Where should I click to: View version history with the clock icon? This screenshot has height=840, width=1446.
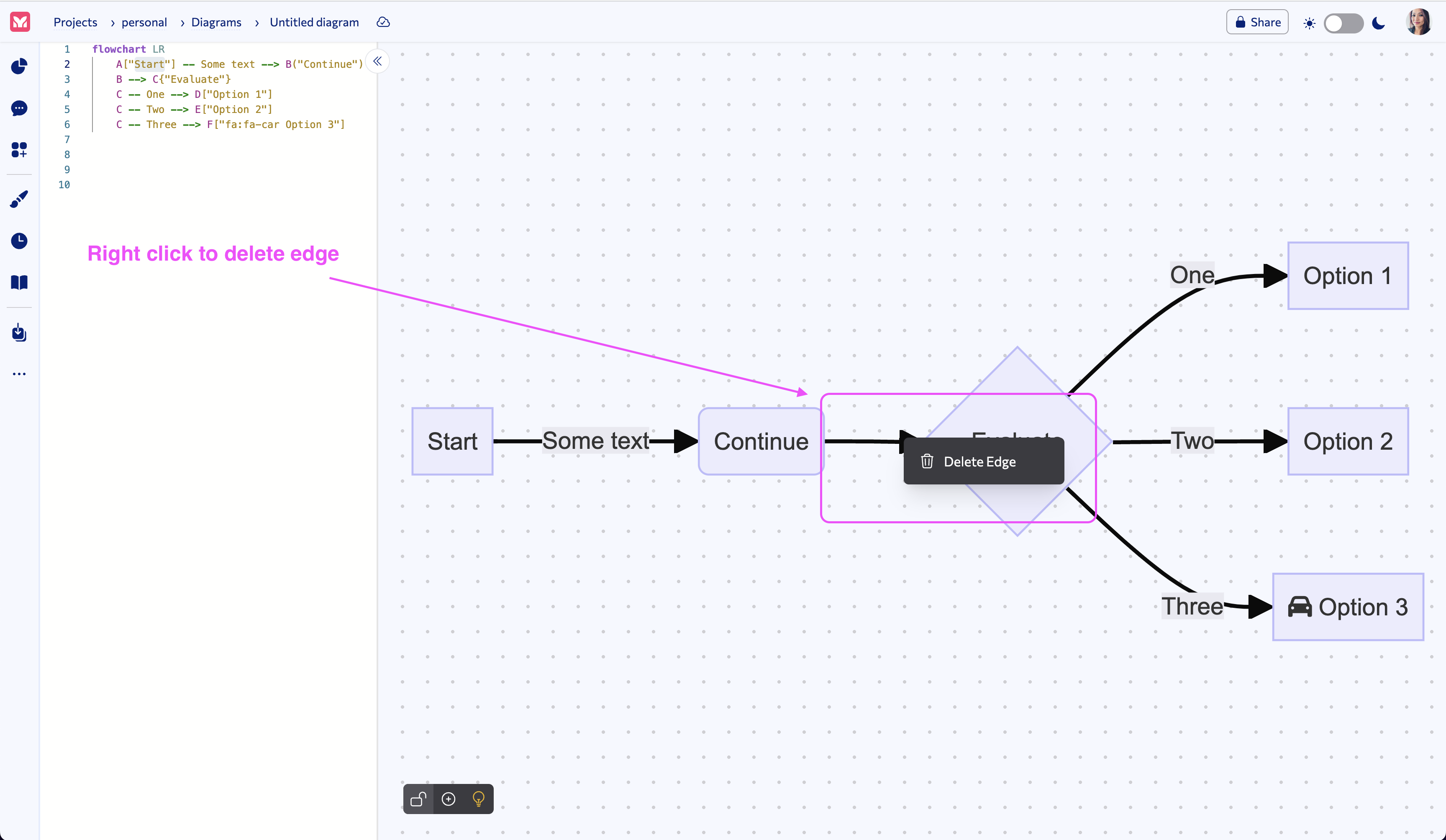[19, 241]
